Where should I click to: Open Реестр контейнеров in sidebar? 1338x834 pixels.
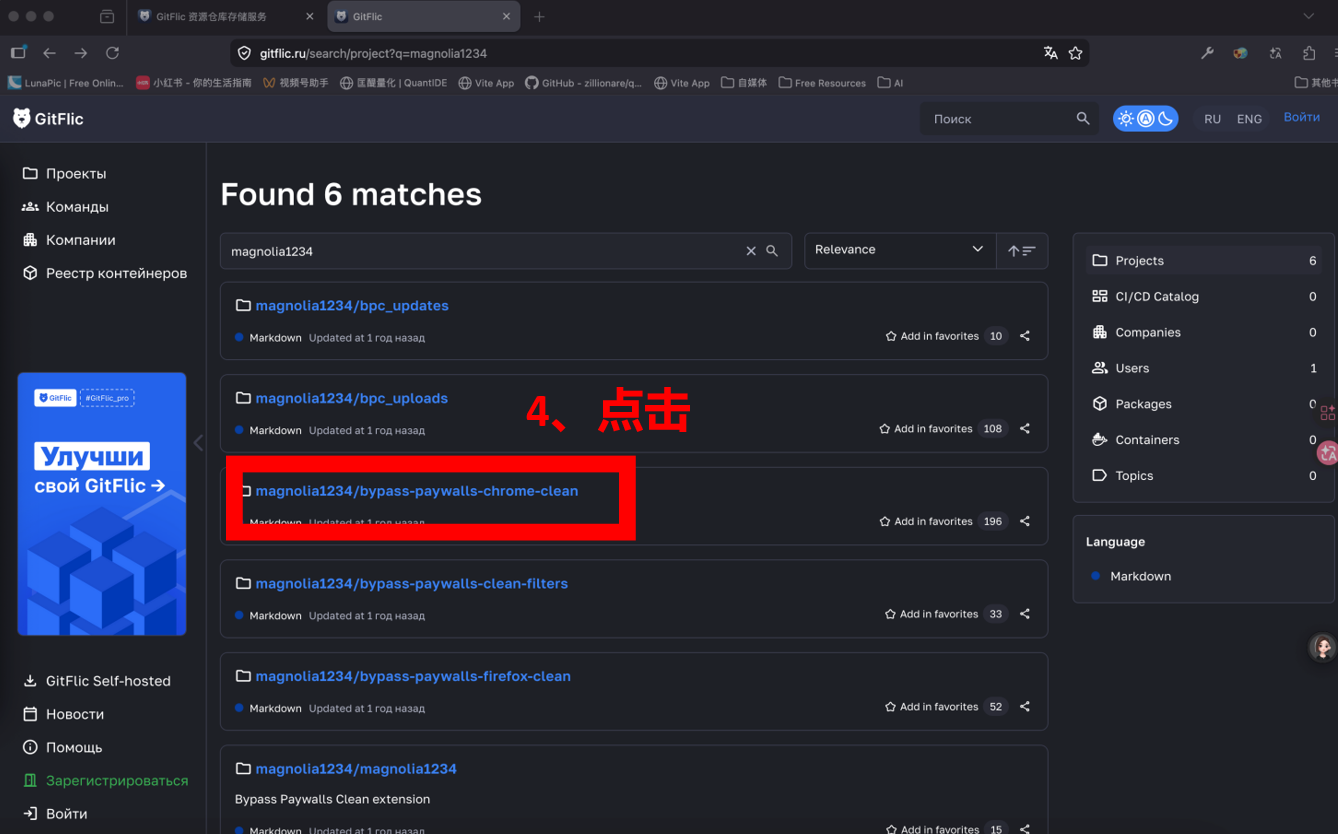click(104, 273)
